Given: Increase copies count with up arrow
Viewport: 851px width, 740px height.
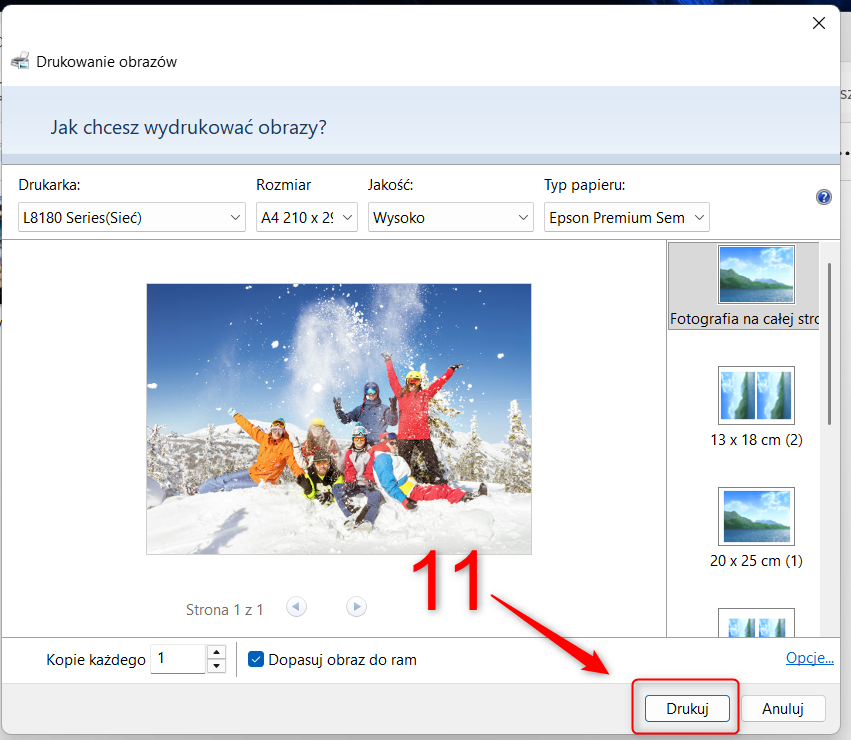Looking at the screenshot, I should (x=216, y=652).
